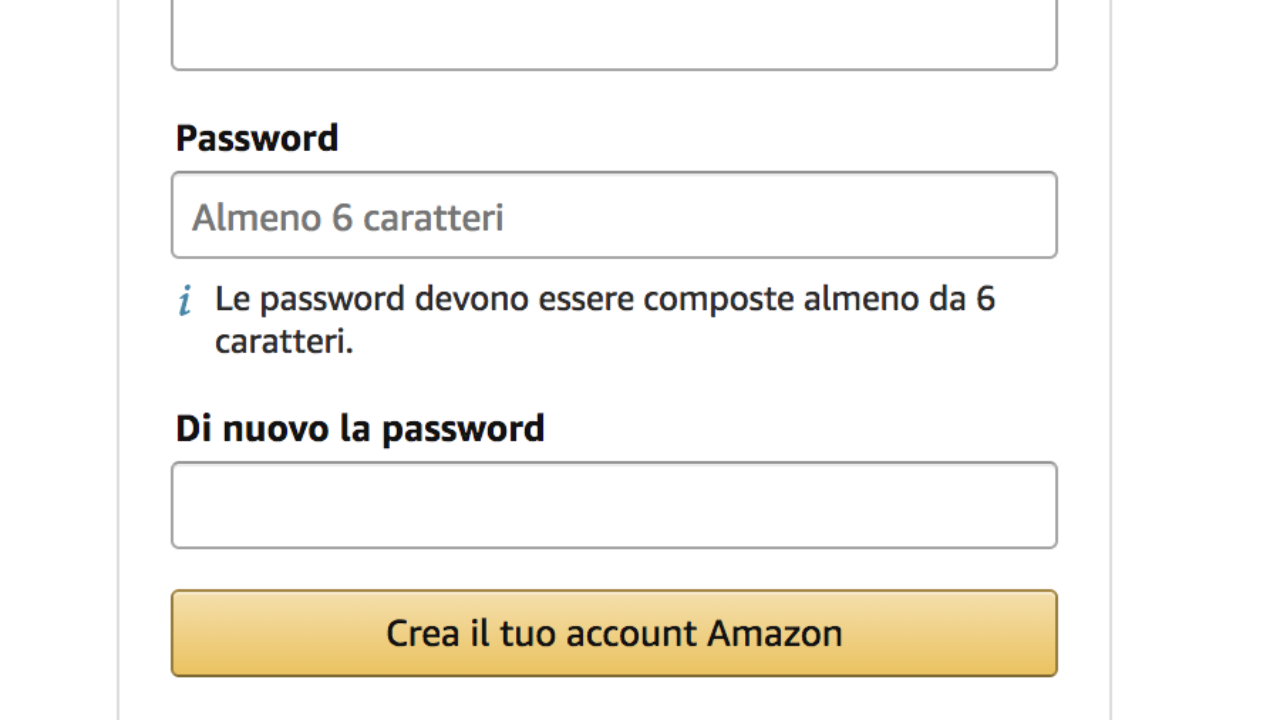Focus the 'Almeno 6 caratteri' password field
Viewport: 1280px width, 720px height.
pyautogui.click(x=614, y=216)
